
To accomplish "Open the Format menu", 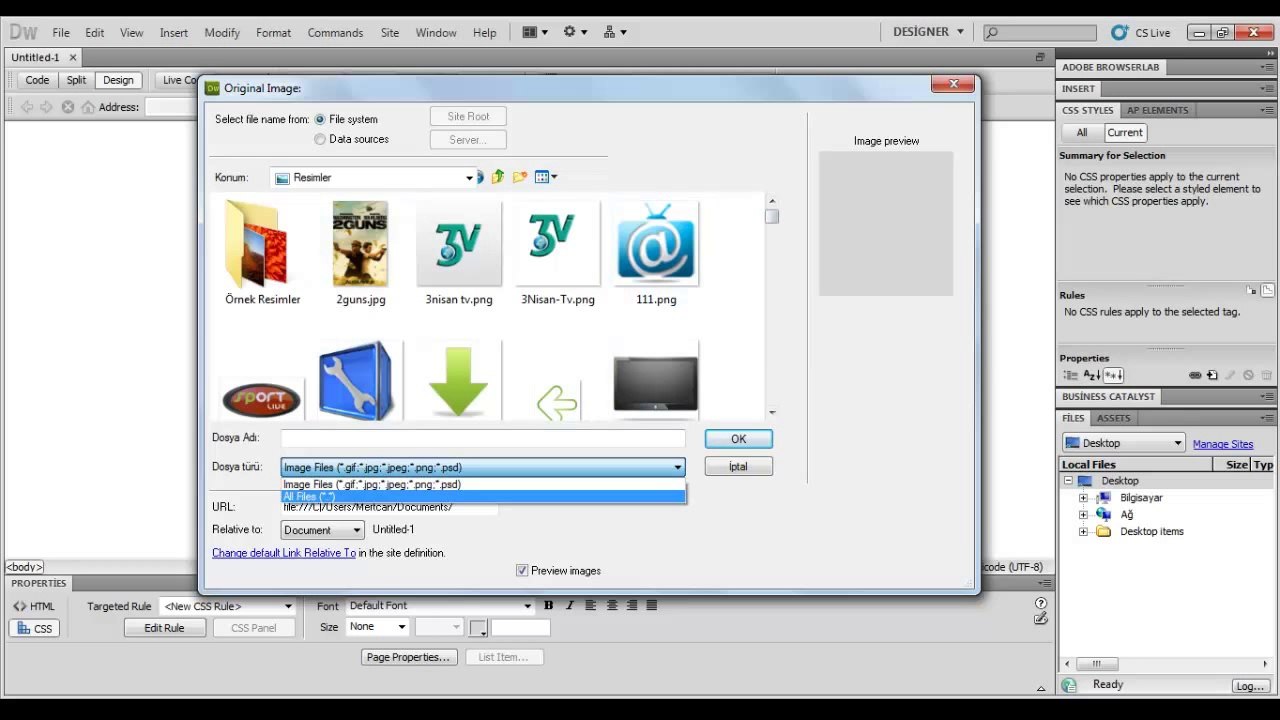I will [273, 32].
